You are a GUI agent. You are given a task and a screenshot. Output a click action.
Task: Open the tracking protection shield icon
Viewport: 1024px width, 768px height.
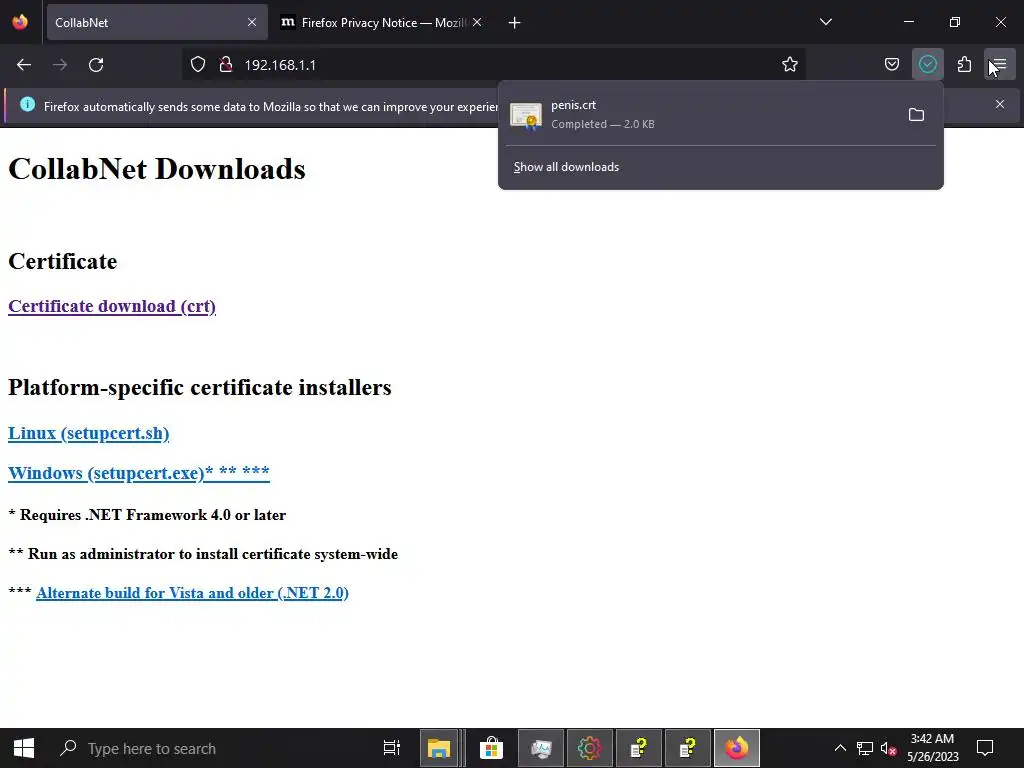[x=198, y=65]
